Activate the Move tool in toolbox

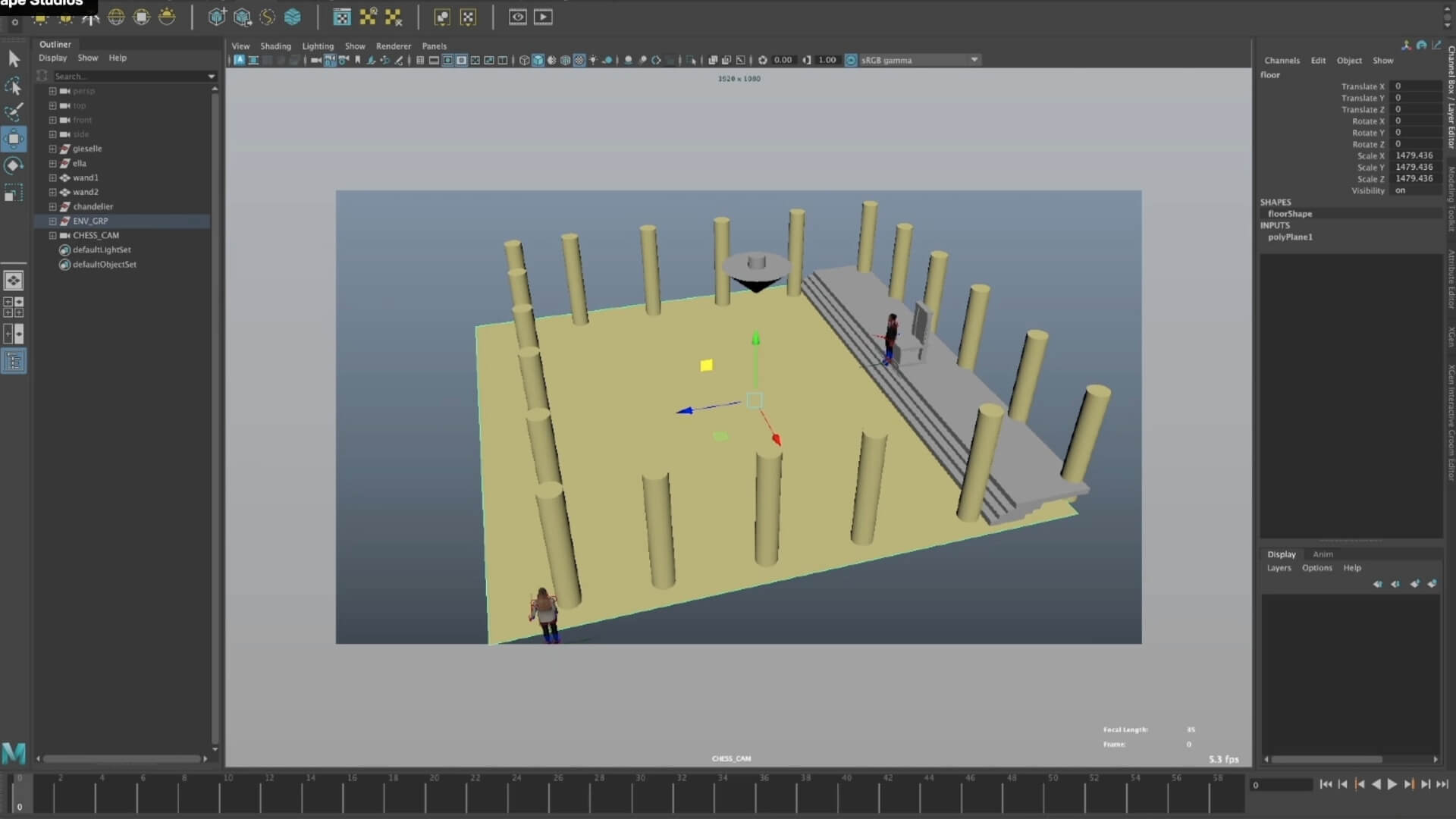tap(14, 139)
